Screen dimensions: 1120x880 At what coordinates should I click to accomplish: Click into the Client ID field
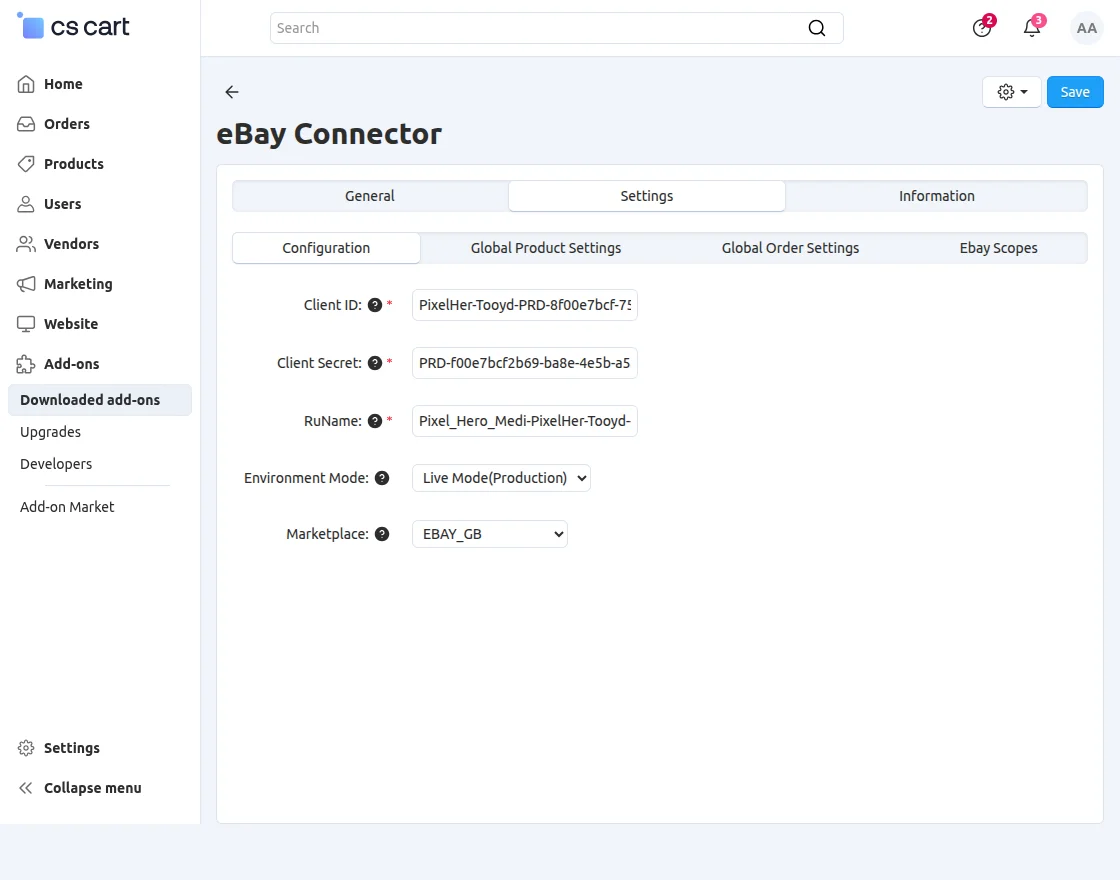[x=525, y=305]
